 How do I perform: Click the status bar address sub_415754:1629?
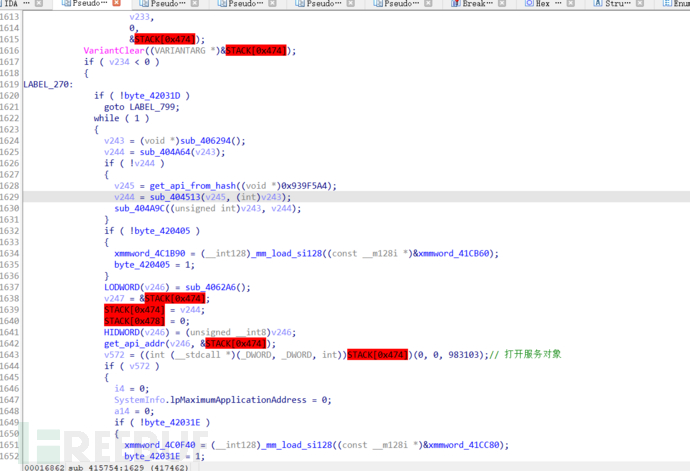[x=106, y=467]
